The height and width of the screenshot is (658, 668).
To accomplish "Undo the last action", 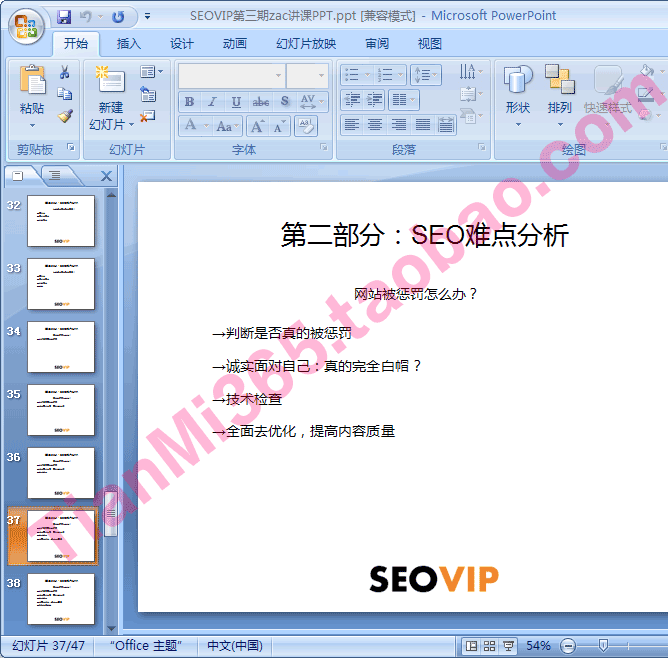I will [x=86, y=17].
